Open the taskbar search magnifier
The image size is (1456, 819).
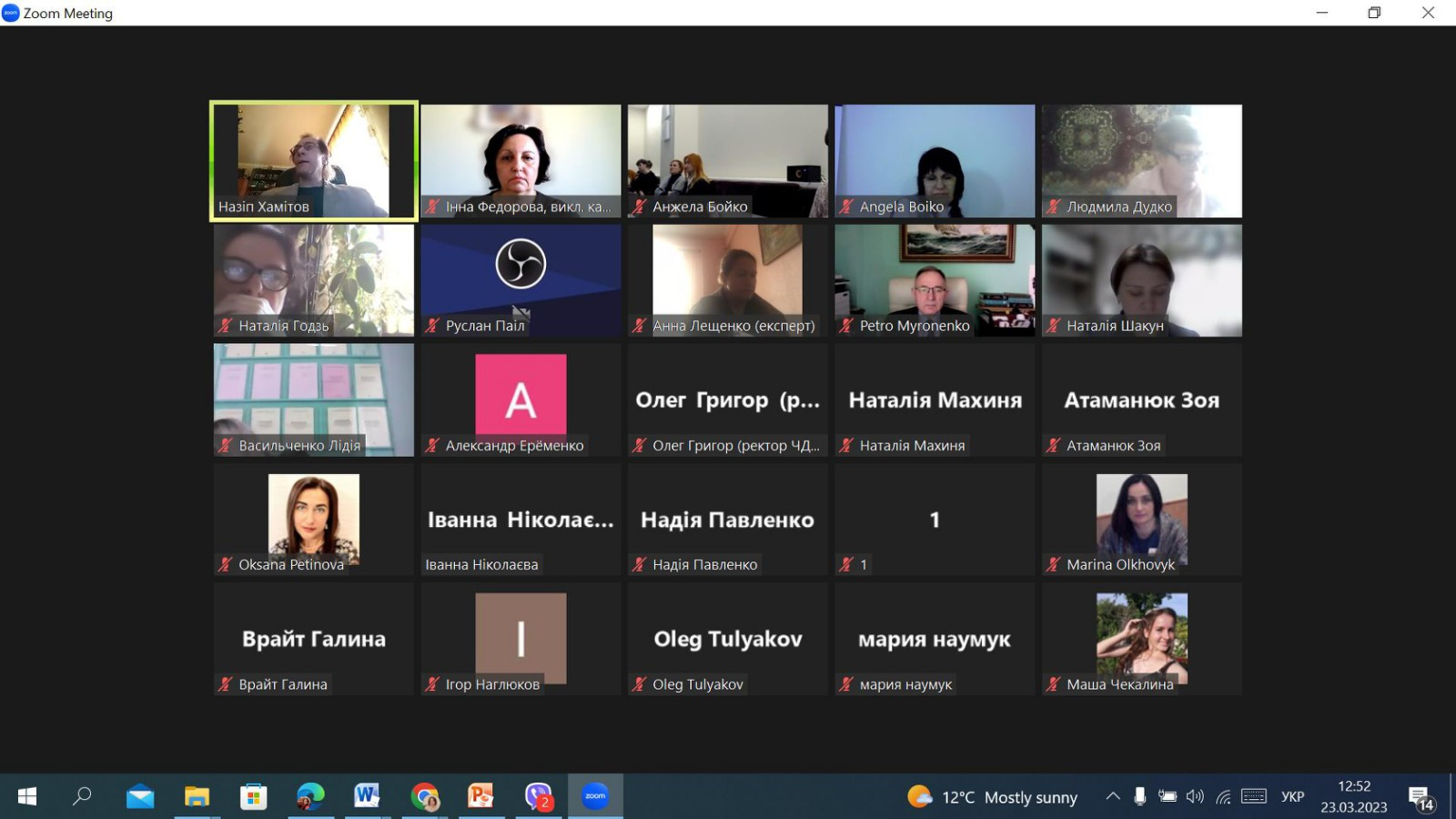click(82, 796)
